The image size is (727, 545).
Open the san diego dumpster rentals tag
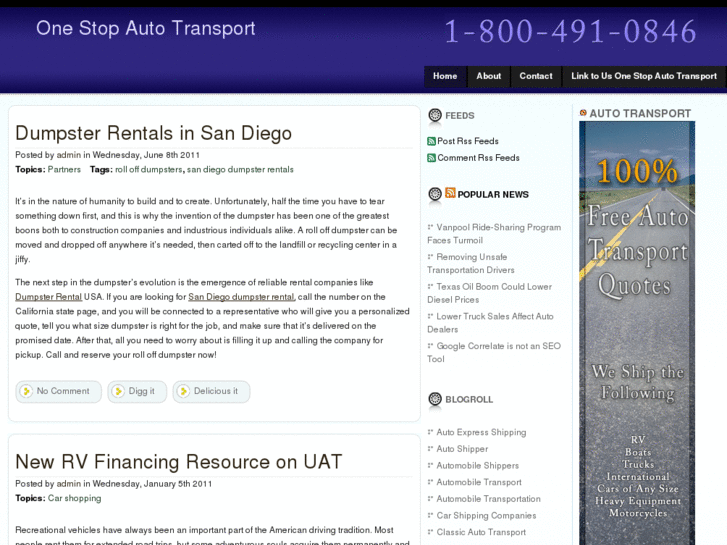[240, 170]
